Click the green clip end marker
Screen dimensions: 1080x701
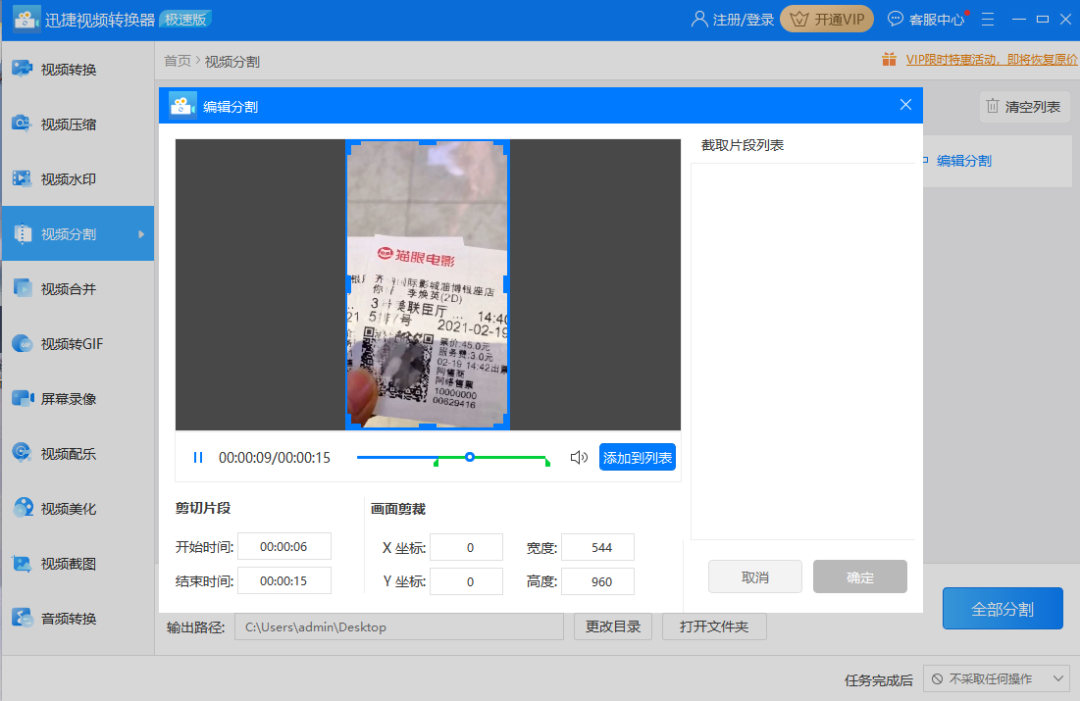[548, 462]
